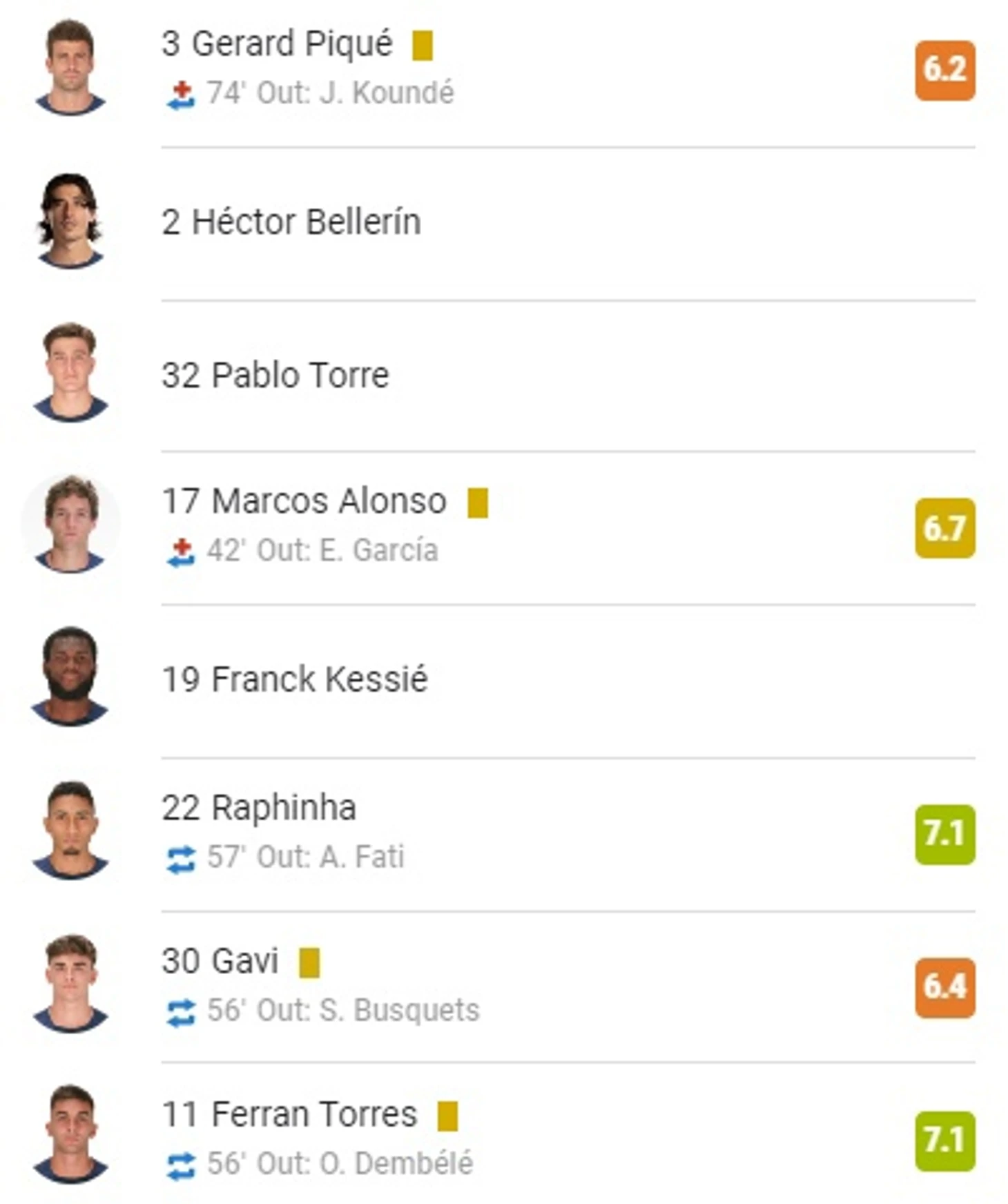Click the injury substitution icon under Gerard Piqué

click(x=181, y=95)
